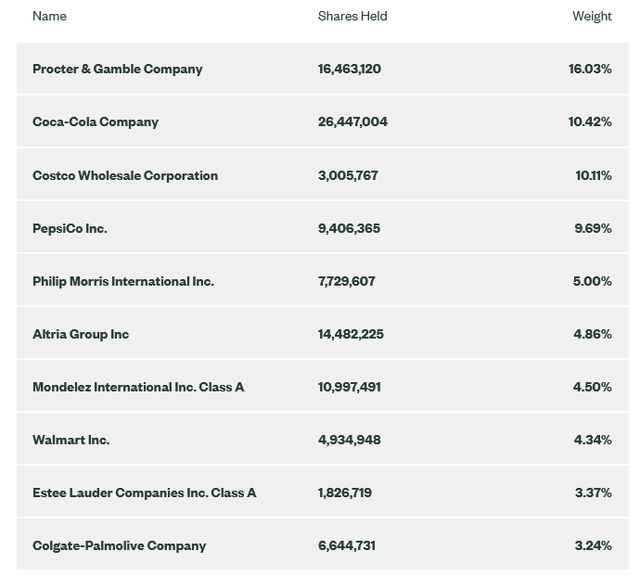640x576 pixels.
Task: Select Estee Lauder Companies Inc. Class A
Action: point(144,493)
